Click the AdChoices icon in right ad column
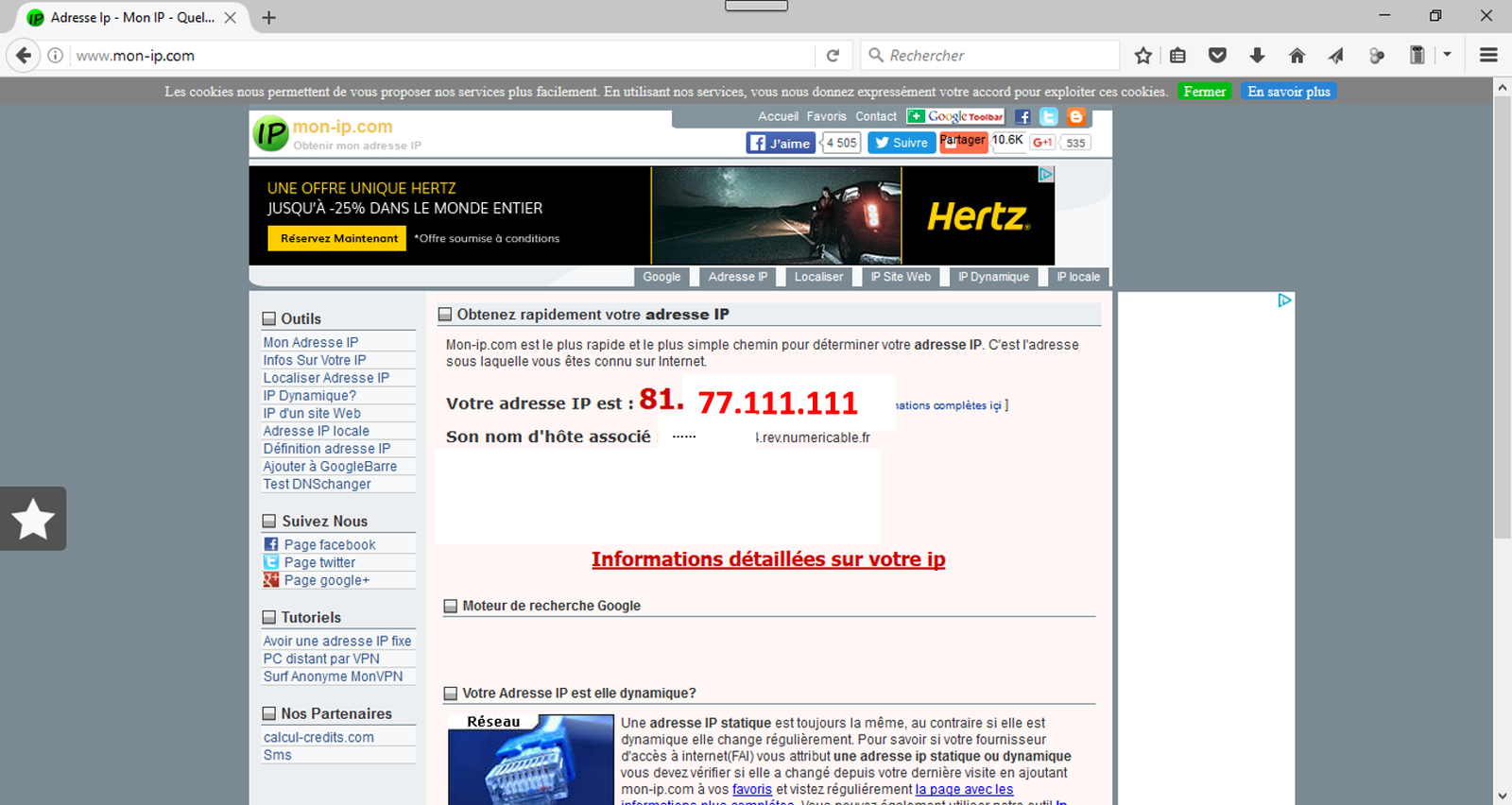Viewport: 1512px width, 805px height. (1284, 300)
